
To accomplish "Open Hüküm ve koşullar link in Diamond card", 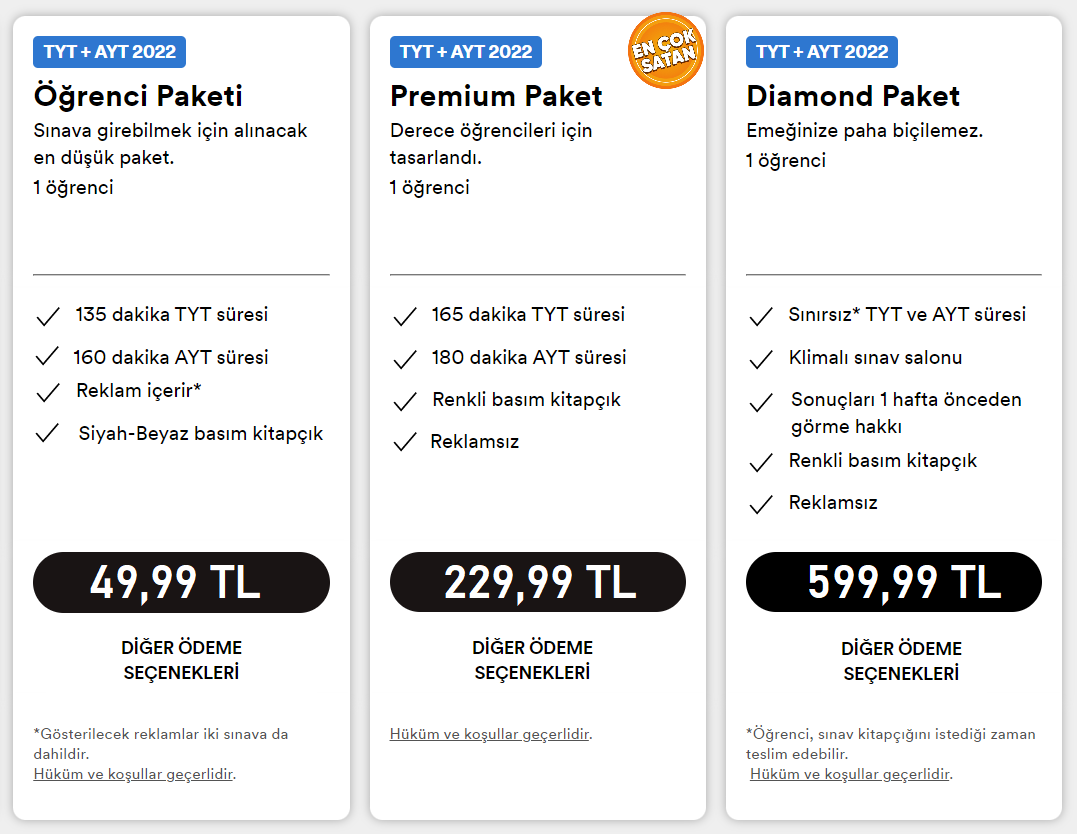I will tap(850, 774).
